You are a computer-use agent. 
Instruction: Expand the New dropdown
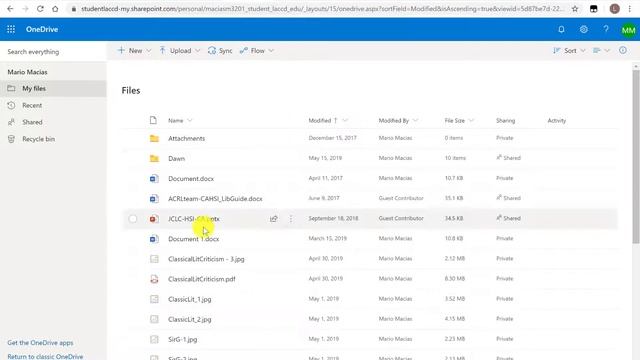(149, 51)
